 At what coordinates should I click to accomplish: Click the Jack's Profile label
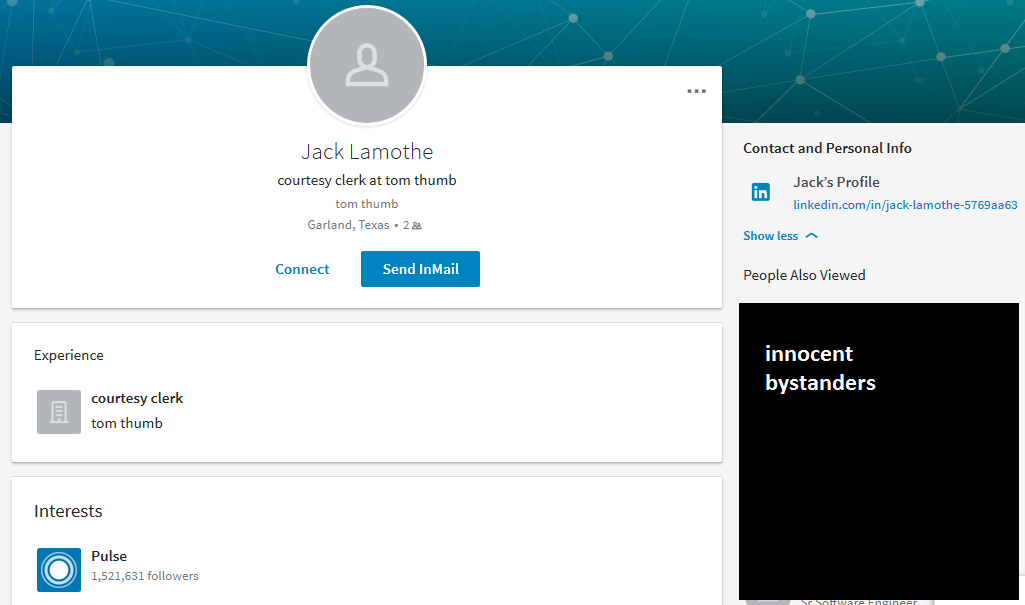point(836,182)
